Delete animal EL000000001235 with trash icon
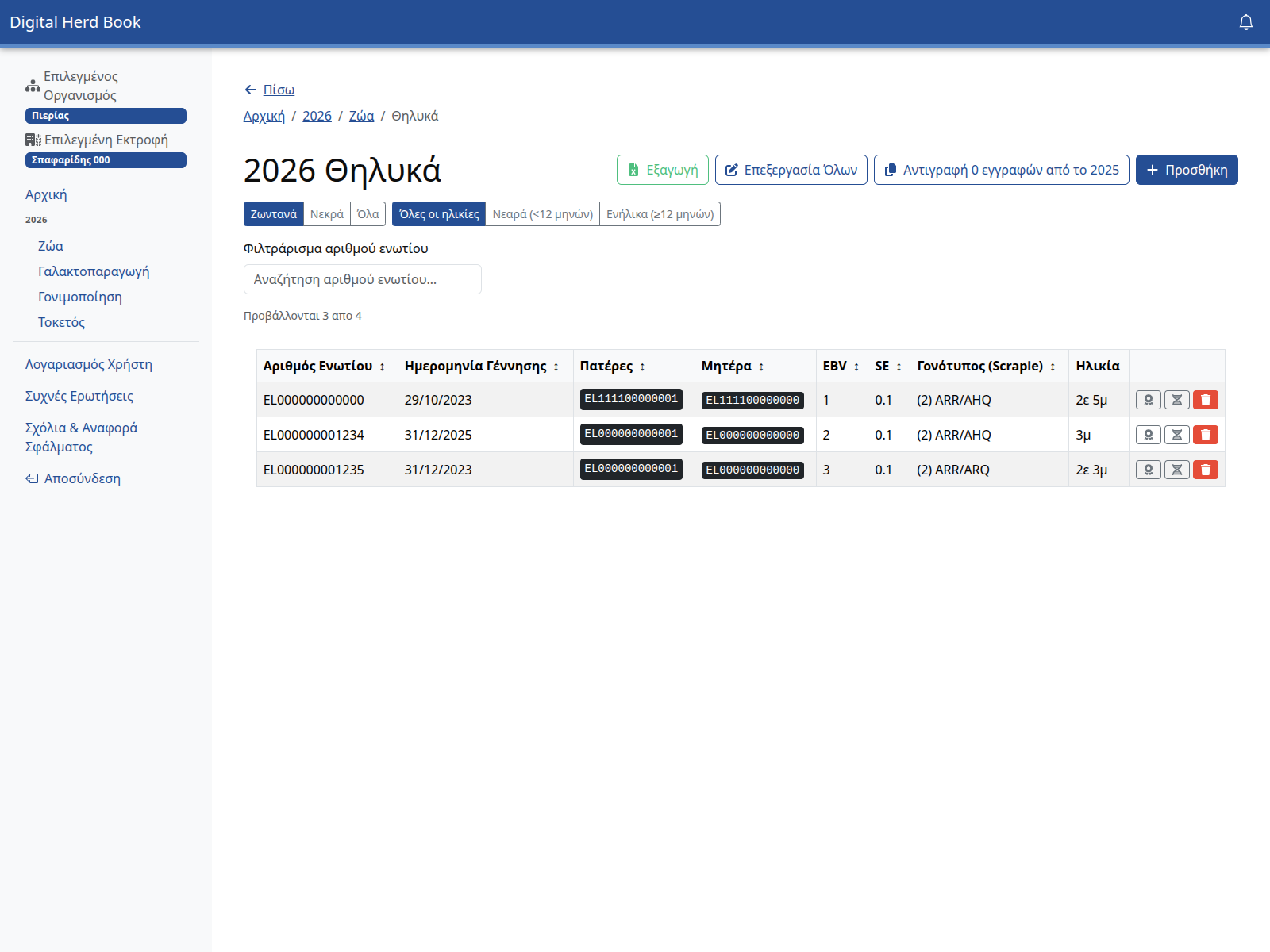The height and width of the screenshot is (952, 1270). point(1205,470)
